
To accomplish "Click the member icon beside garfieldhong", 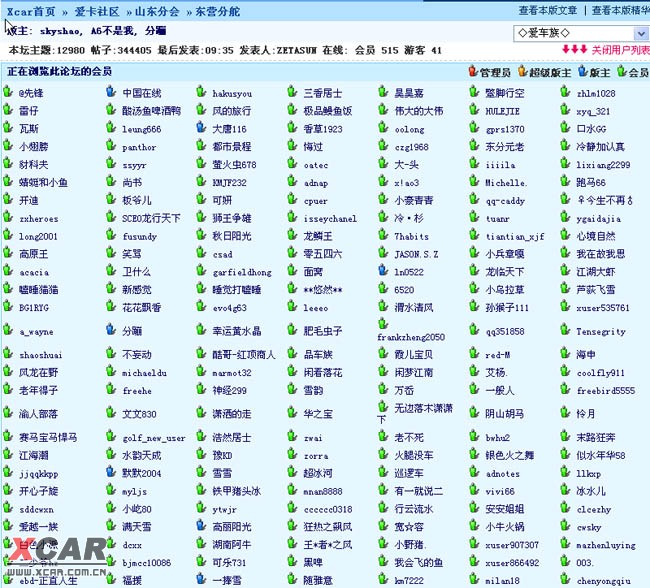I will click(201, 270).
